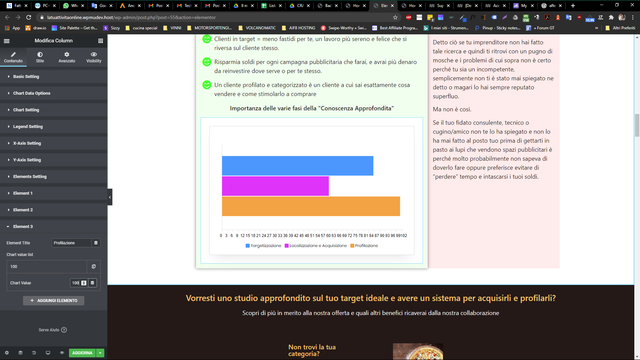Toggle Localizzazione e Acquisizione legend entry
The height and width of the screenshot is (360, 640).
(316, 246)
